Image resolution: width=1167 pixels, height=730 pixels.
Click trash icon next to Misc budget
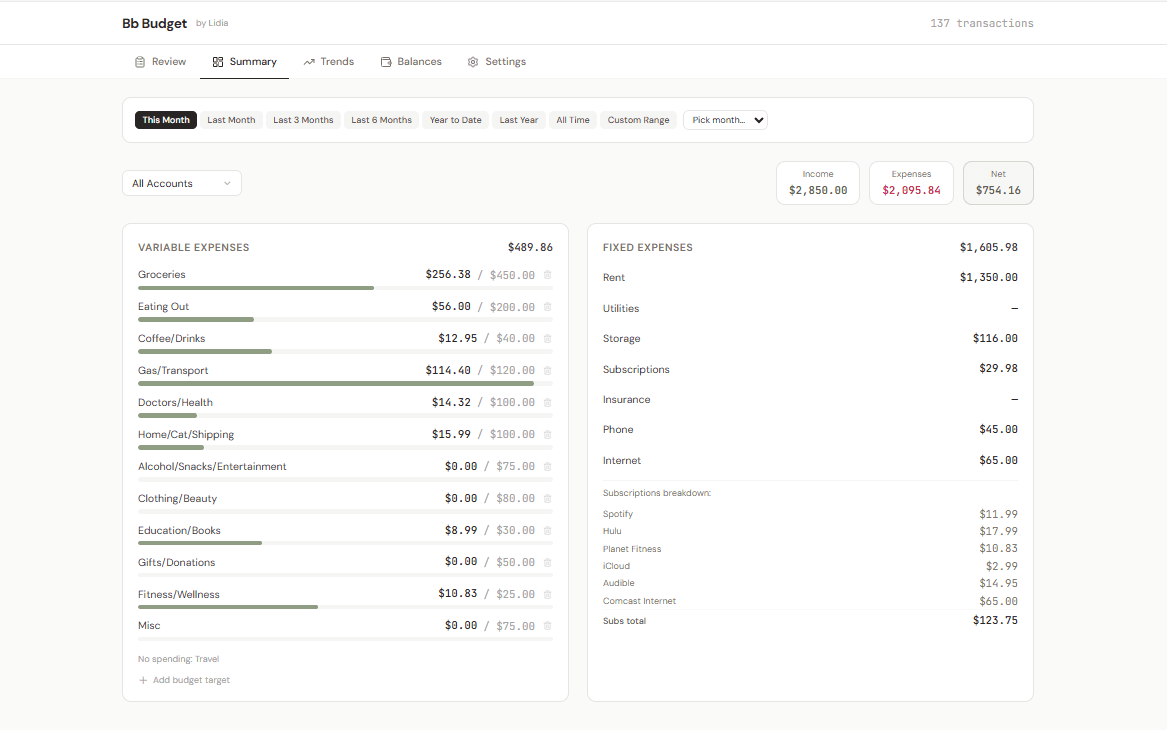point(547,626)
